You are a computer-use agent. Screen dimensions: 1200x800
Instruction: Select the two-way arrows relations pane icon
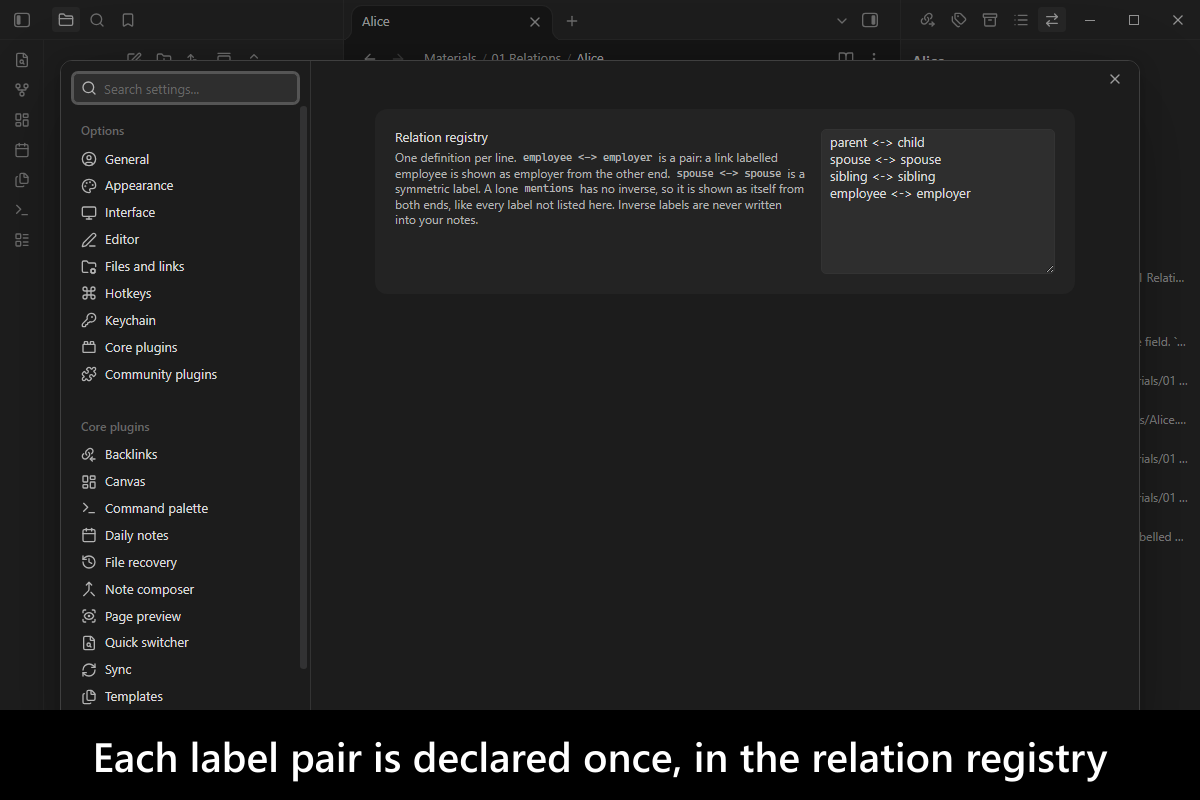(1052, 20)
